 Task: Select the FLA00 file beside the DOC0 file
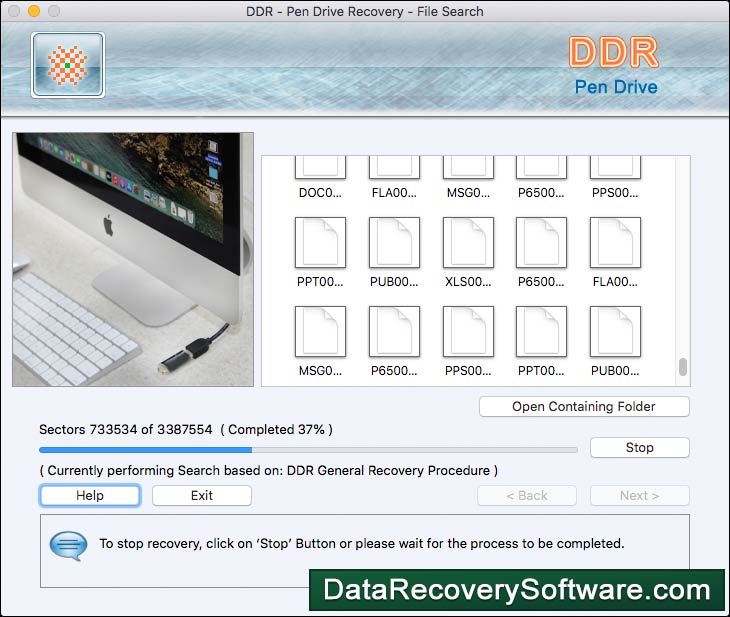[x=394, y=169]
